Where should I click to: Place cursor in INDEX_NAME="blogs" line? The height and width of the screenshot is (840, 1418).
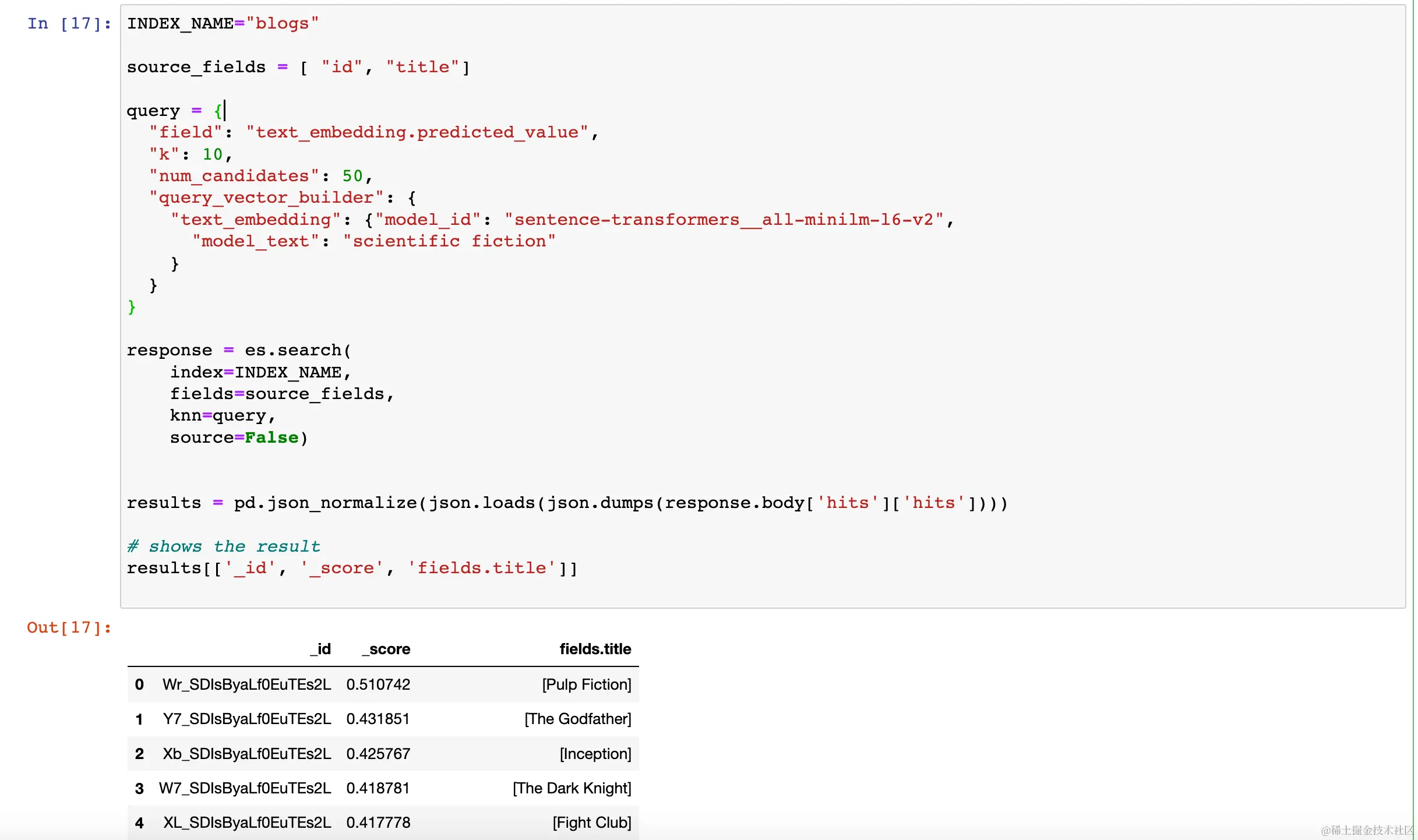coord(223,23)
